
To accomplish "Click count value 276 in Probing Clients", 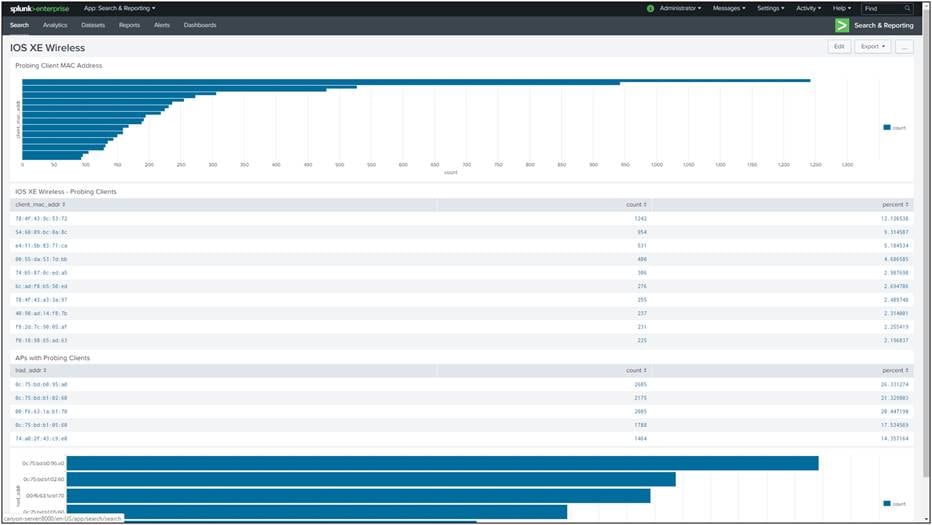I will tap(642, 287).
